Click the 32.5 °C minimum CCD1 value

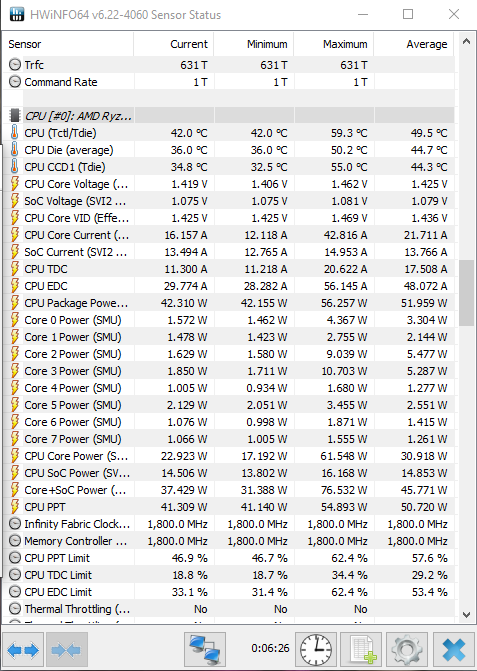269,167
